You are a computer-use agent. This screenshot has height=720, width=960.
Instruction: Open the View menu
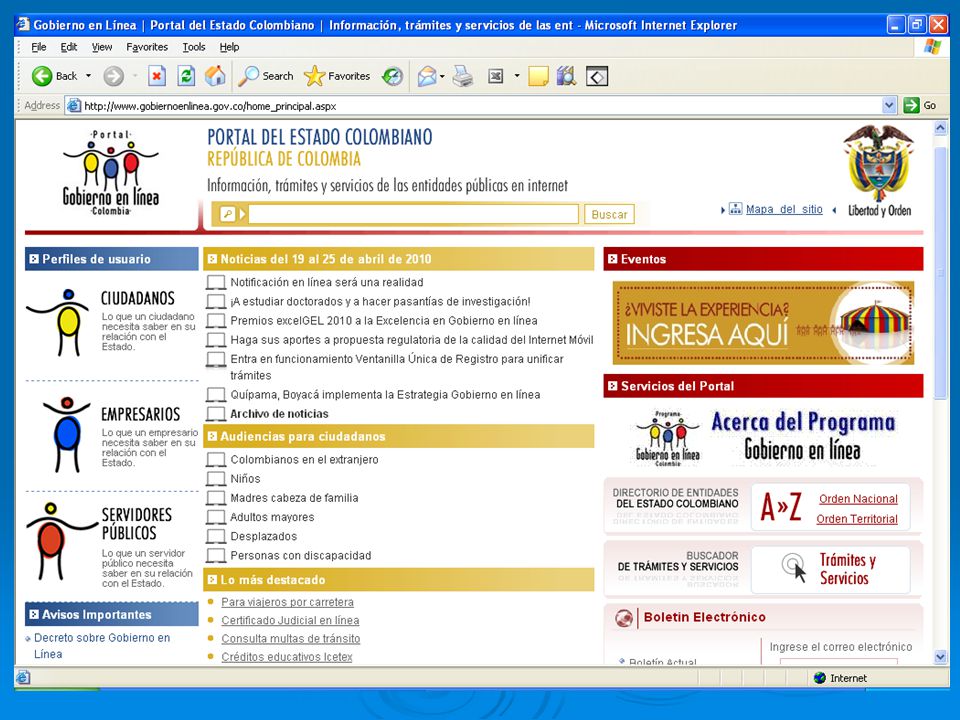[x=102, y=47]
